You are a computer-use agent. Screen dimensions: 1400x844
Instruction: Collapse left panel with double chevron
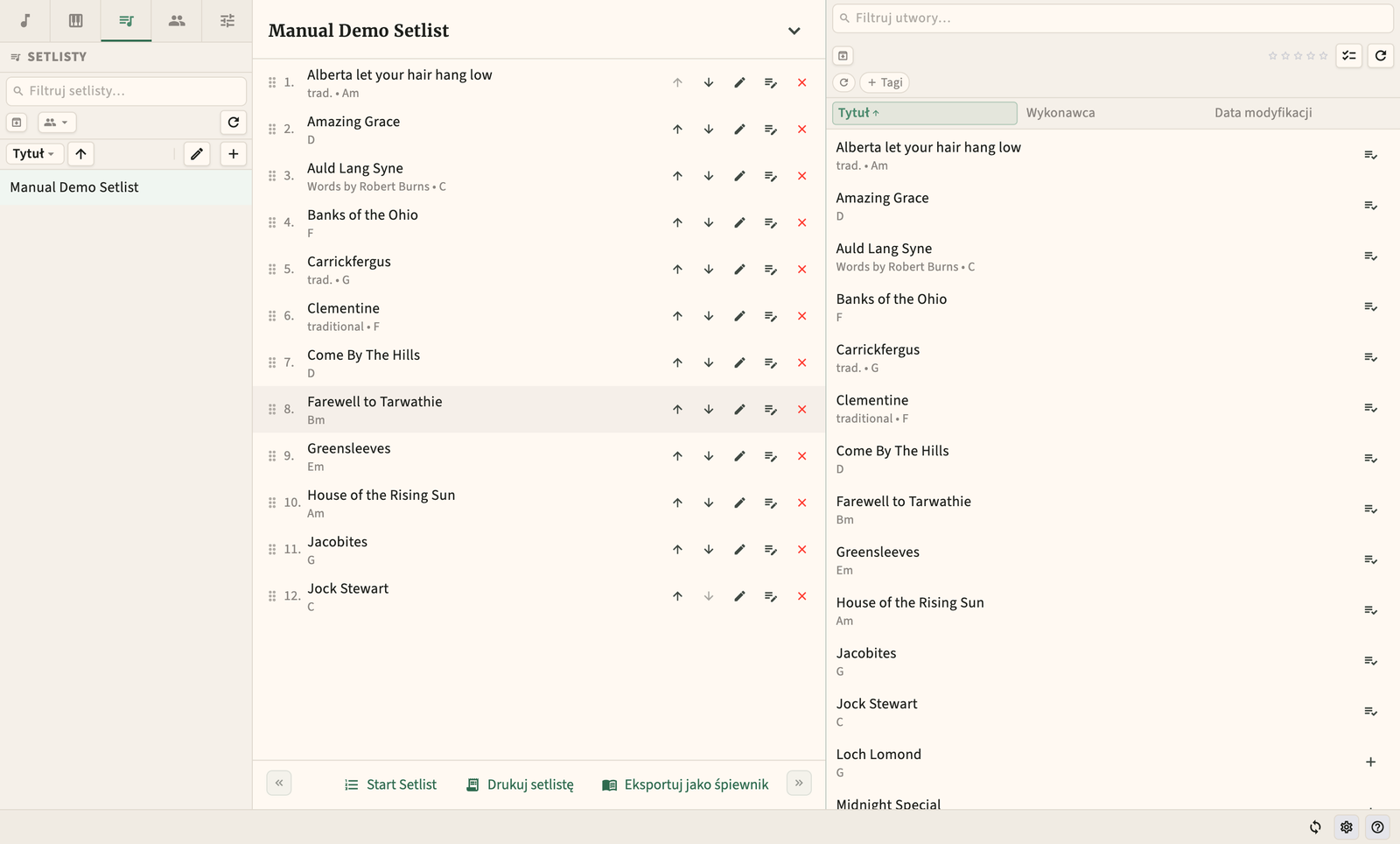(279, 783)
